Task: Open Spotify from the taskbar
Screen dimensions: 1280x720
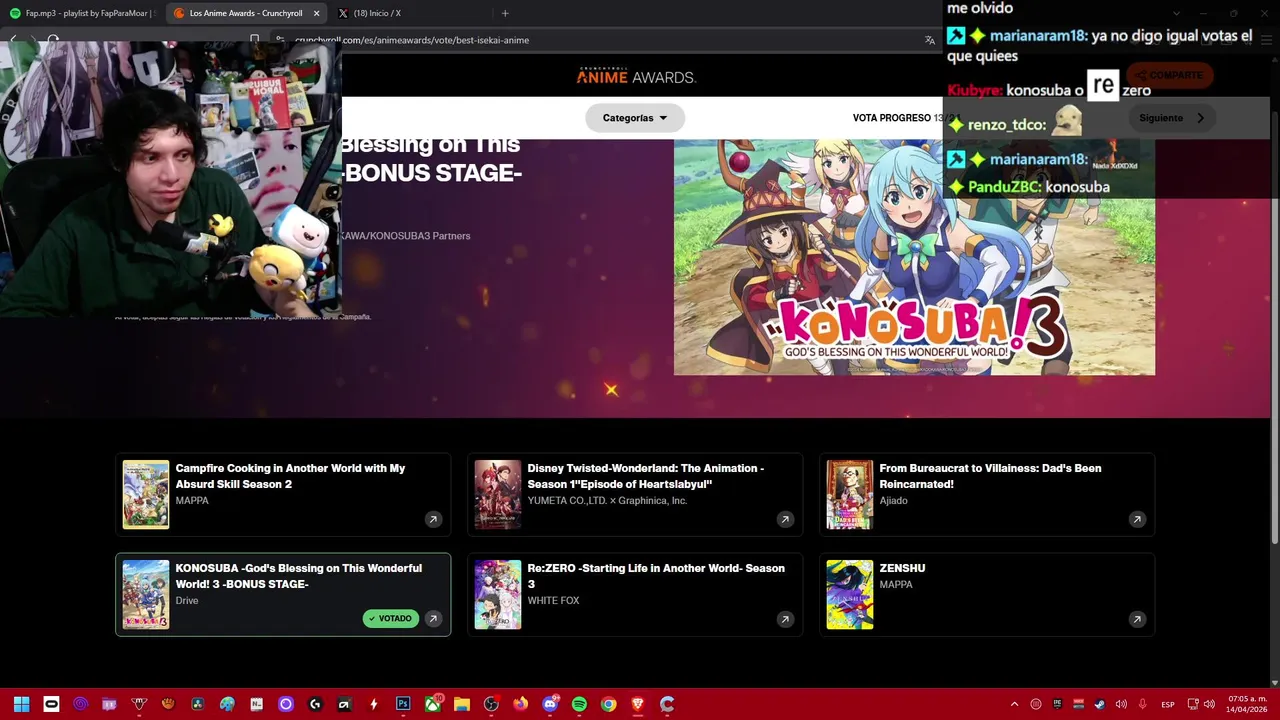Action: pyautogui.click(x=579, y=704)
